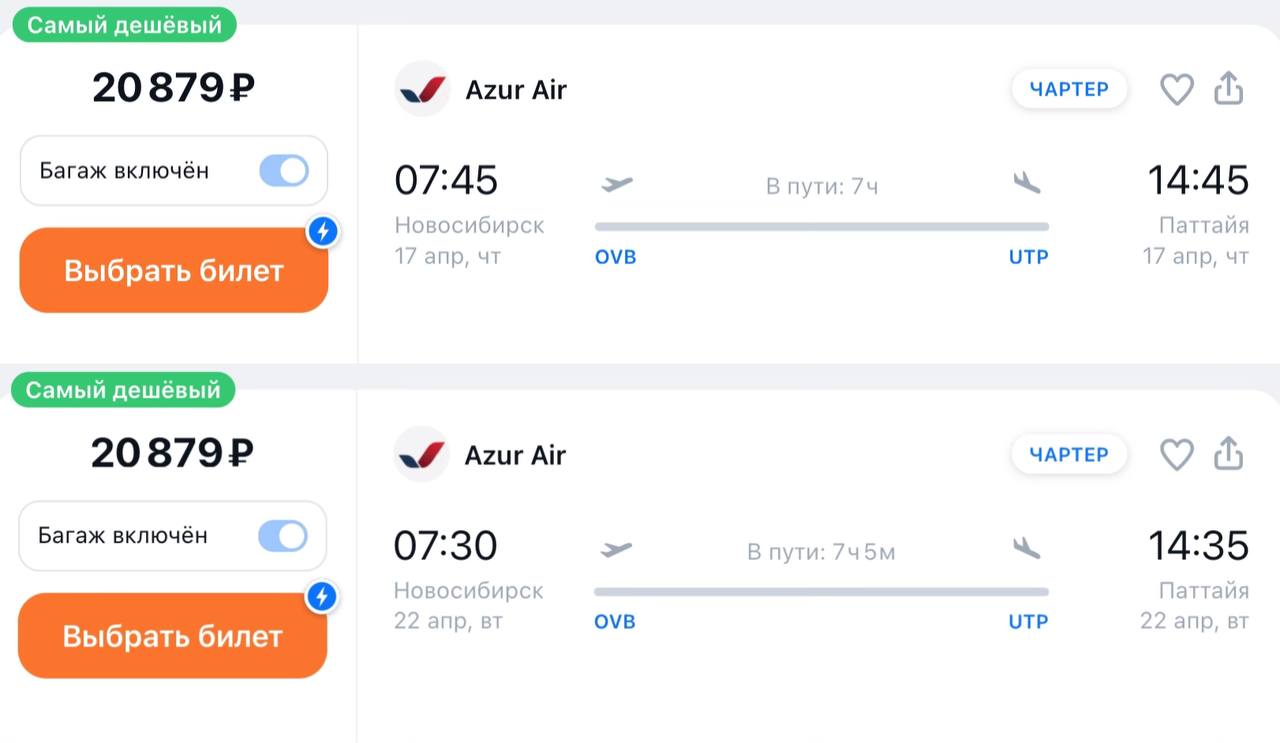Toggle baggage included for 22 апр flight
The width and height of the screenshot is (1280, 743).
point(283,536)
